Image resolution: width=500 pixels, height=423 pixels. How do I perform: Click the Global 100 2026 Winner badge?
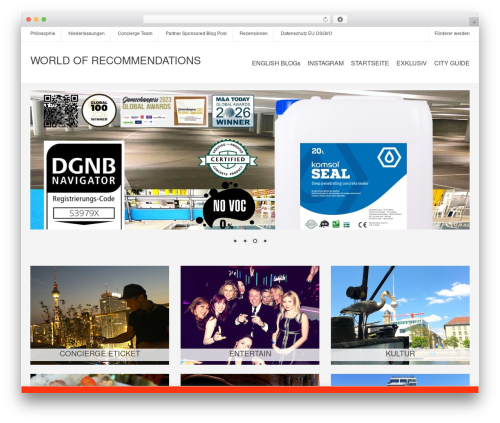coord(99,110)
